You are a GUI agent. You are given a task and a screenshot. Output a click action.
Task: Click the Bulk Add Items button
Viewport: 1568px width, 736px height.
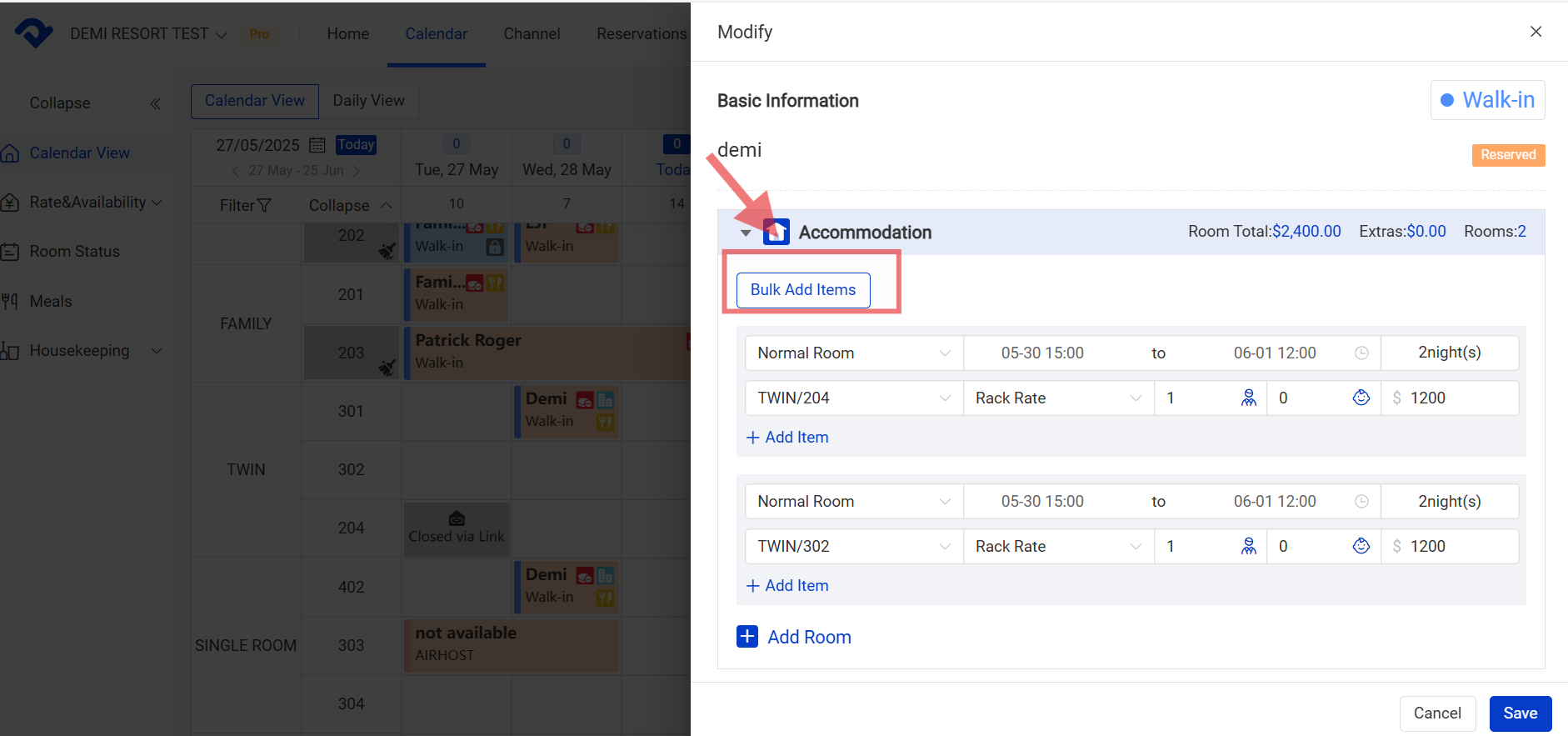point(802,290)
